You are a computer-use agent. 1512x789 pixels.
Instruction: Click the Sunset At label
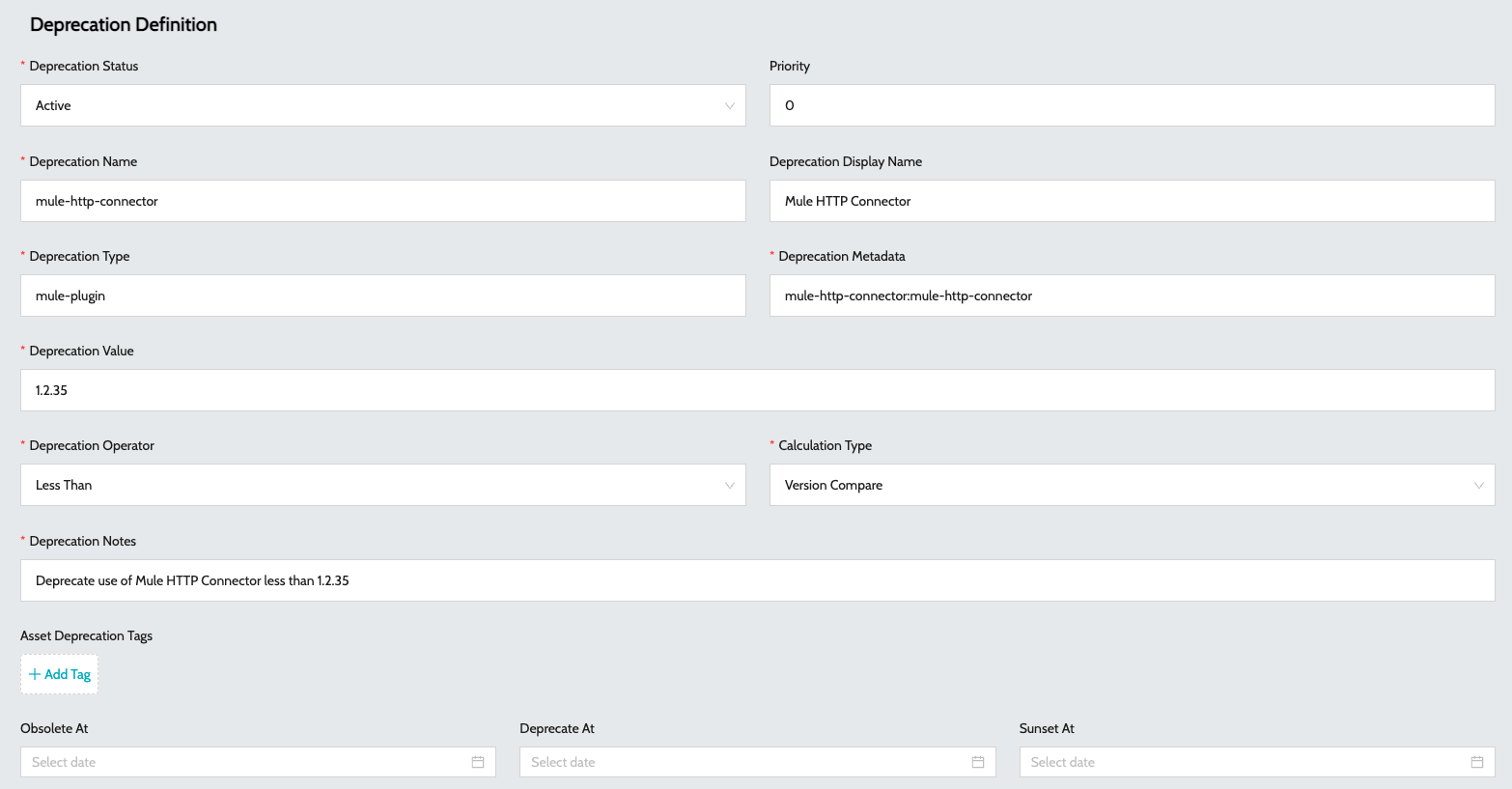tap(1047, 728)
